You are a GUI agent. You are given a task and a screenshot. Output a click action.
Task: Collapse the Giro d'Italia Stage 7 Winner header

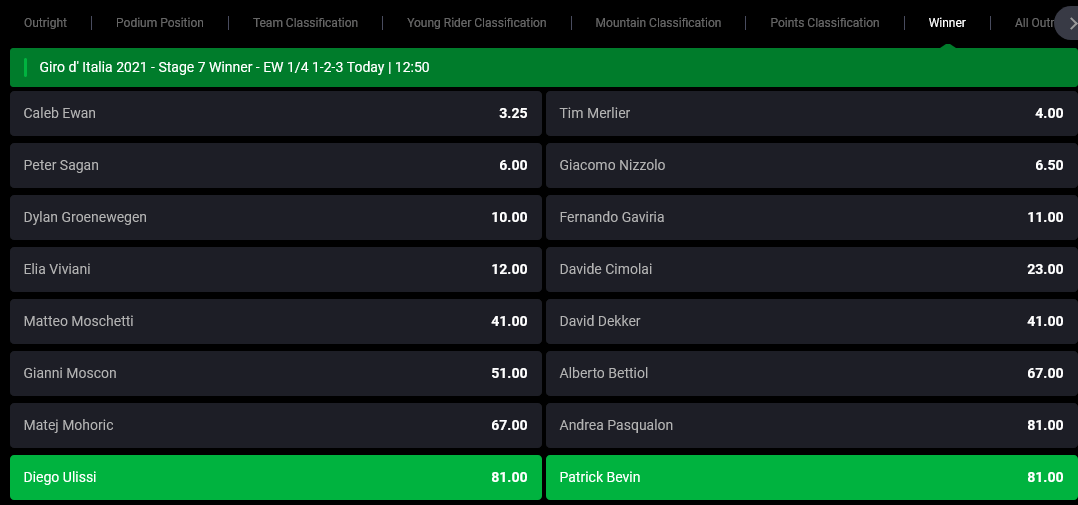[544, 67]
